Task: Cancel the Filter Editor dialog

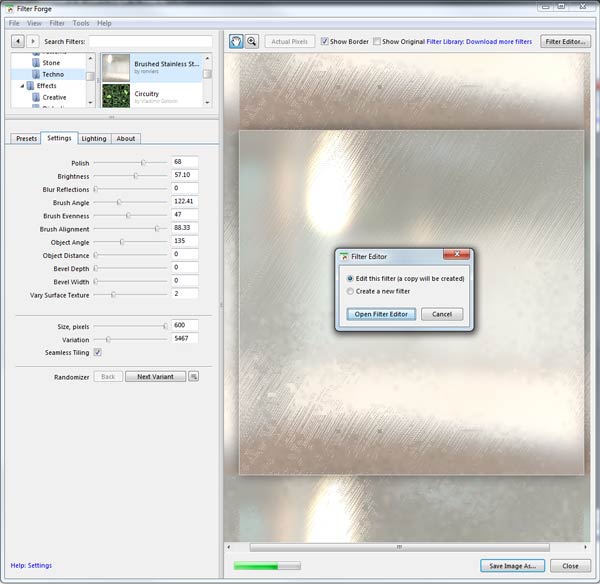Action: [x=442, y=314]
